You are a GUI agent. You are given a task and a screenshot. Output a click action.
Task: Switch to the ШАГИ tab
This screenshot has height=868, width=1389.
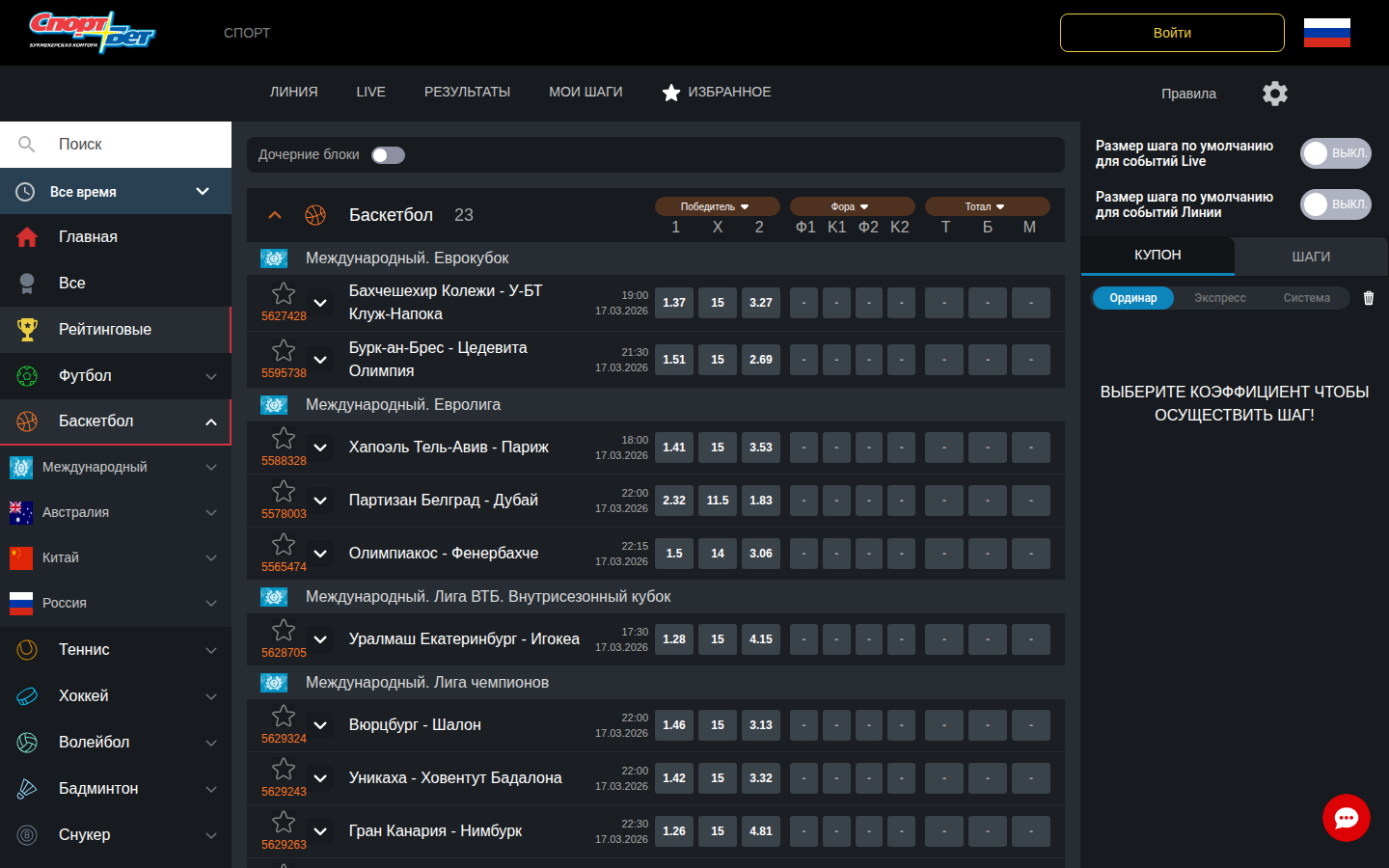tap(1310, 257)
